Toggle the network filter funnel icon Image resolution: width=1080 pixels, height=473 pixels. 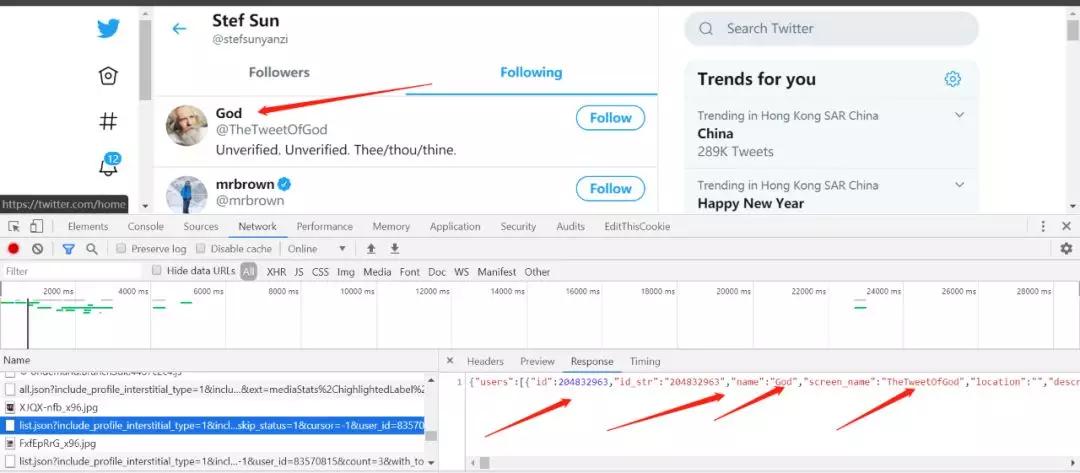(x=68, y=249)
